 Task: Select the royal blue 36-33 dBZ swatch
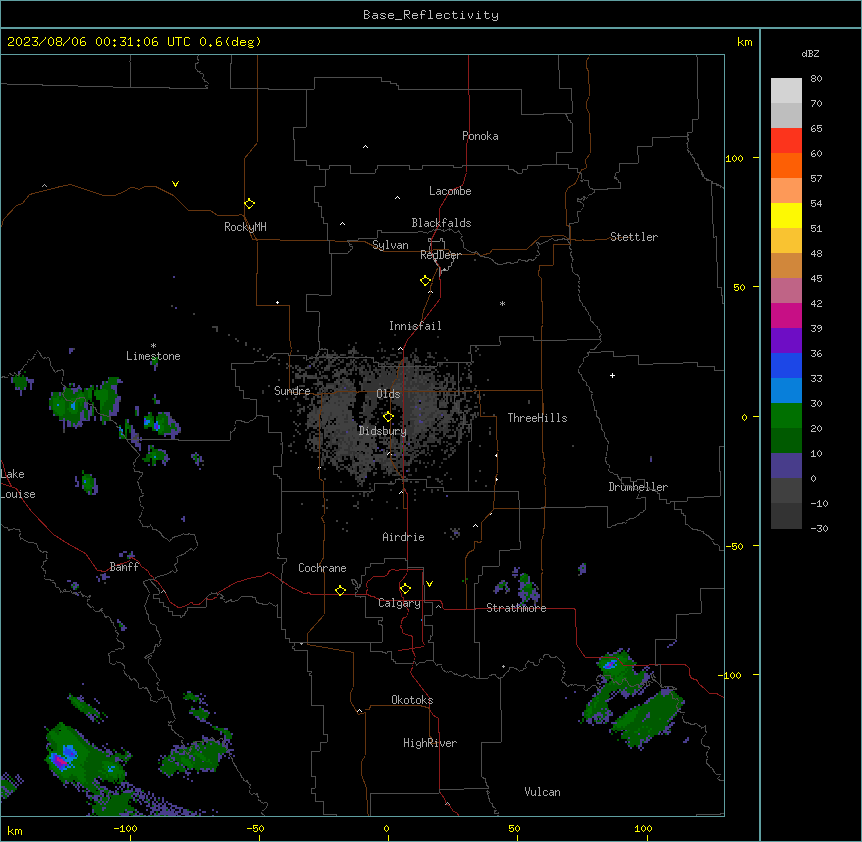point(786,365)
